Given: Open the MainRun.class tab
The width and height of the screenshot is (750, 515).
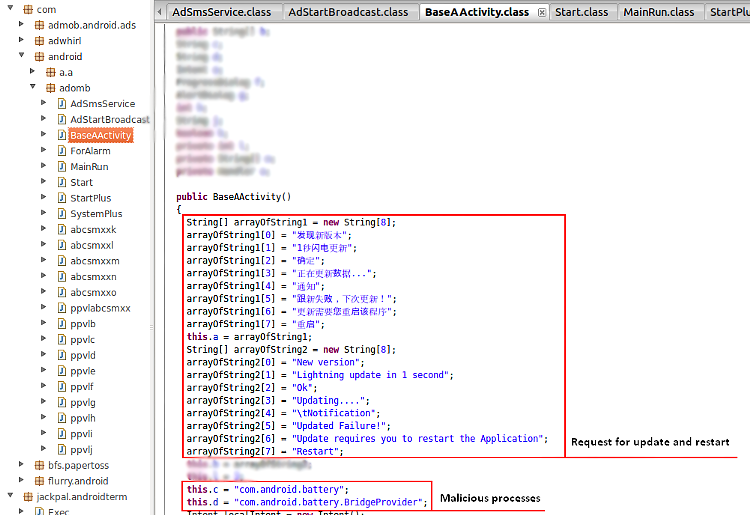Looking at the screenshot, I should [658, 12].
